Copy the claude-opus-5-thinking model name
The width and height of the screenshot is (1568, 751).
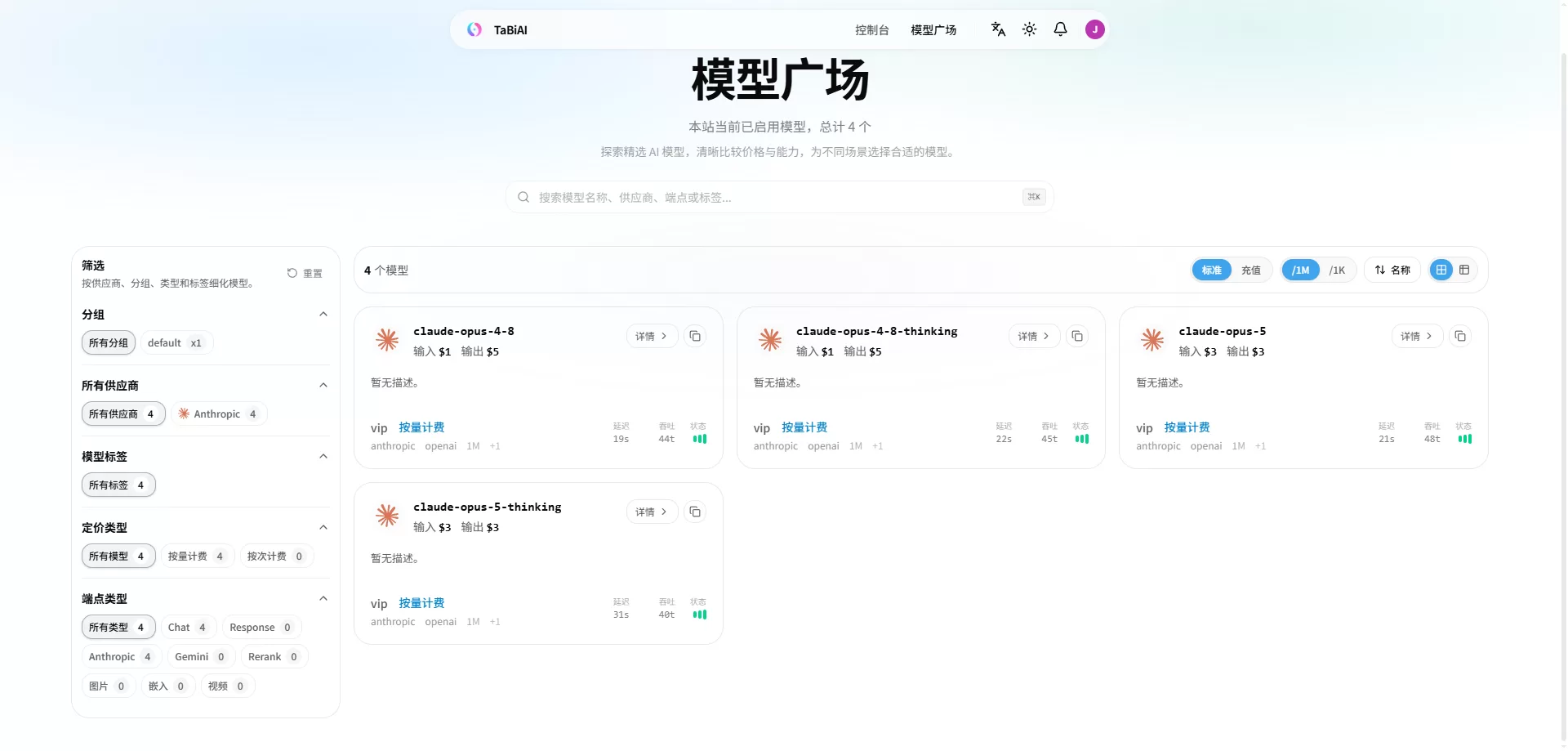tap(695, 512)
